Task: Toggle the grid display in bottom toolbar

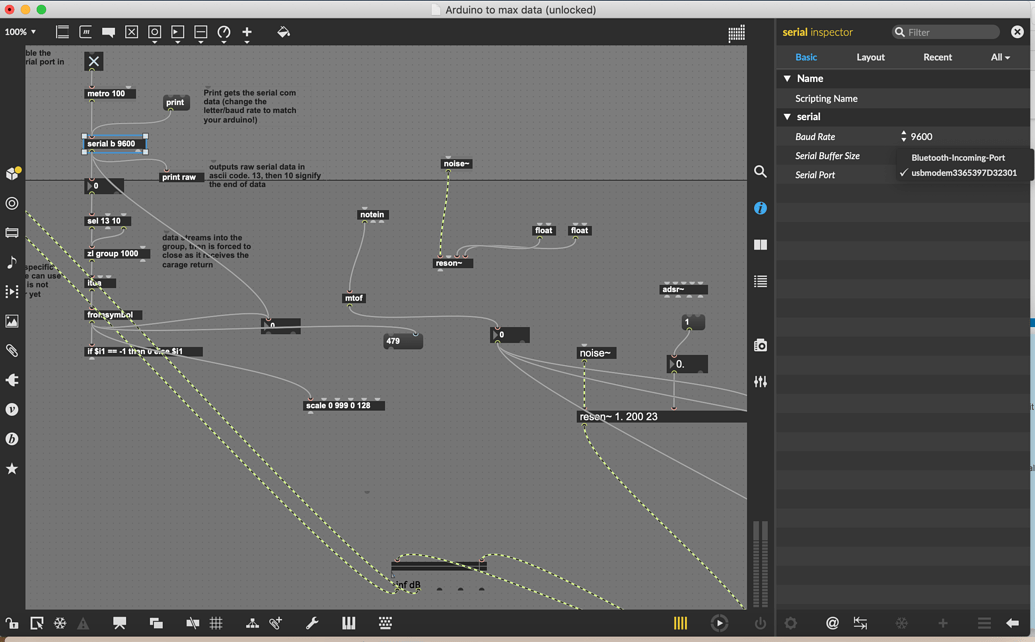Action: click(x=216, y=623)
